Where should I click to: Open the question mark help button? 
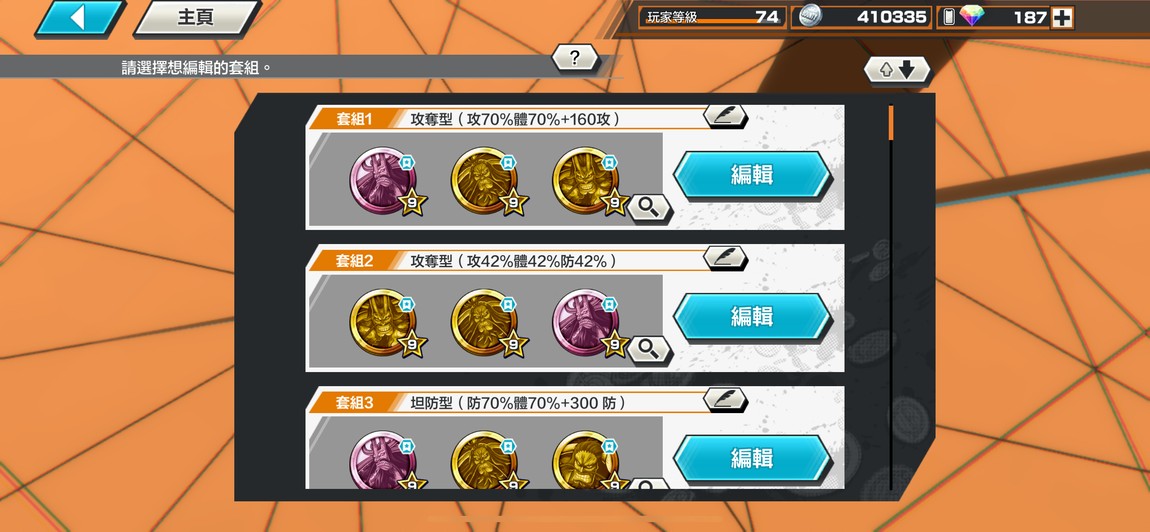[x=575, y=57]
